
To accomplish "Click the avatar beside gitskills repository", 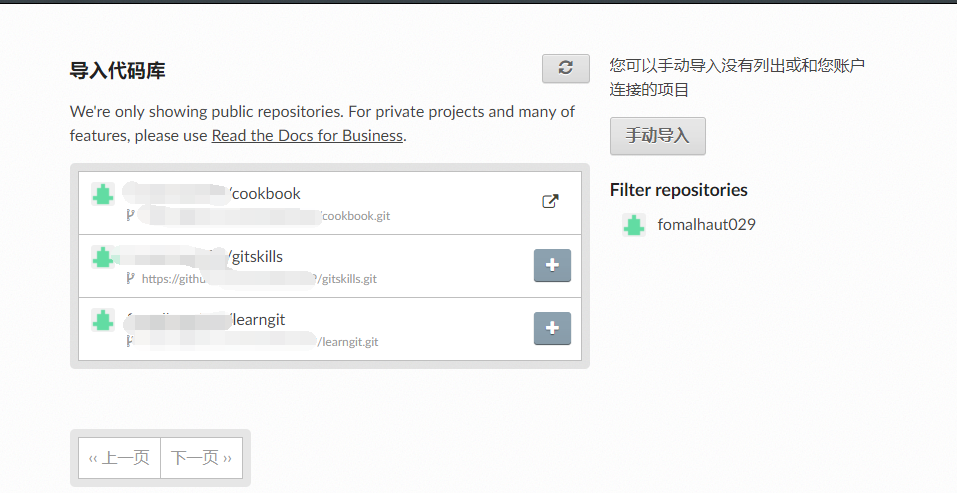I will [103, 257].
